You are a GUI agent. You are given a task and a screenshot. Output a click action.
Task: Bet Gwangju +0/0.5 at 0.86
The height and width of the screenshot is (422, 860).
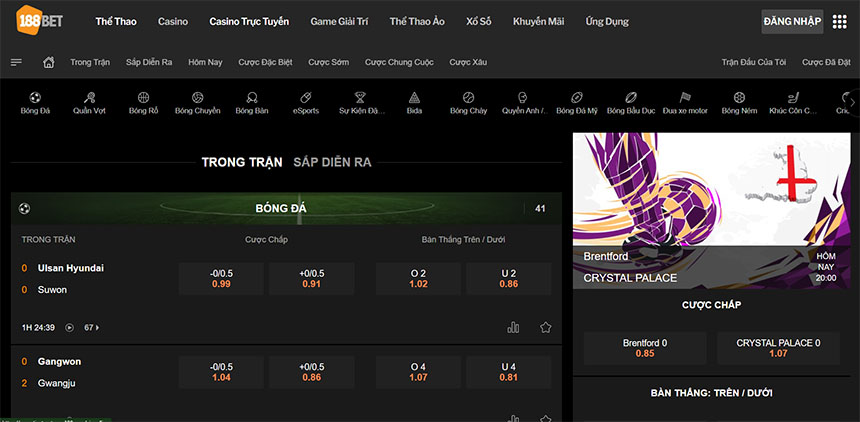coord(312,372)
